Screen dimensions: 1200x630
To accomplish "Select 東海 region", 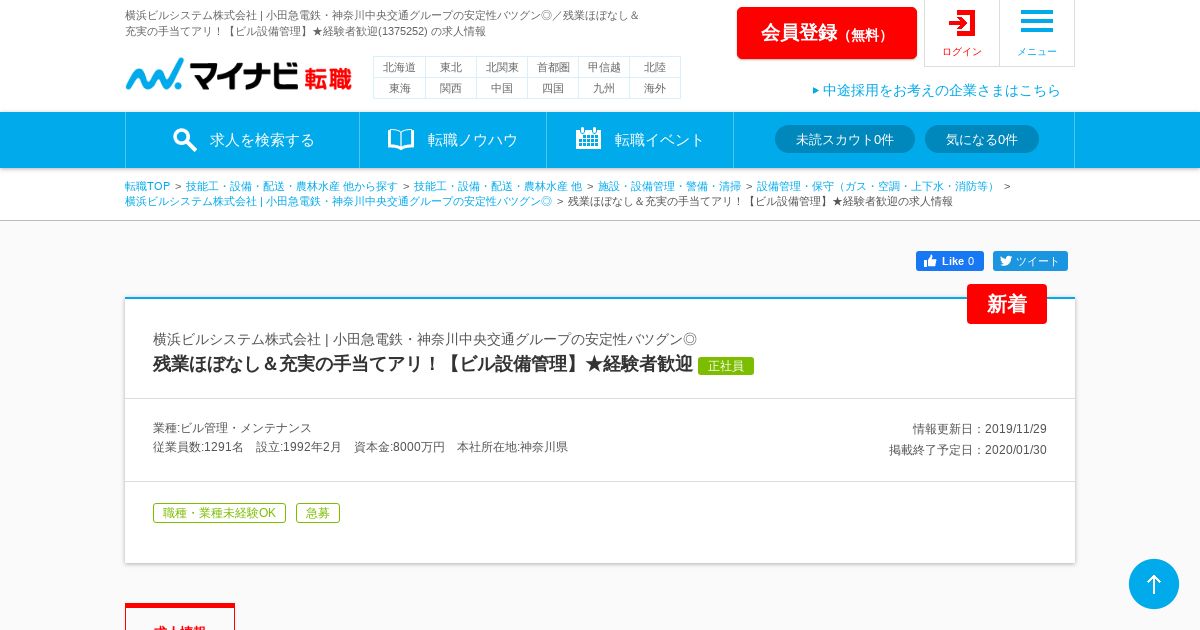I will [399, 88].
